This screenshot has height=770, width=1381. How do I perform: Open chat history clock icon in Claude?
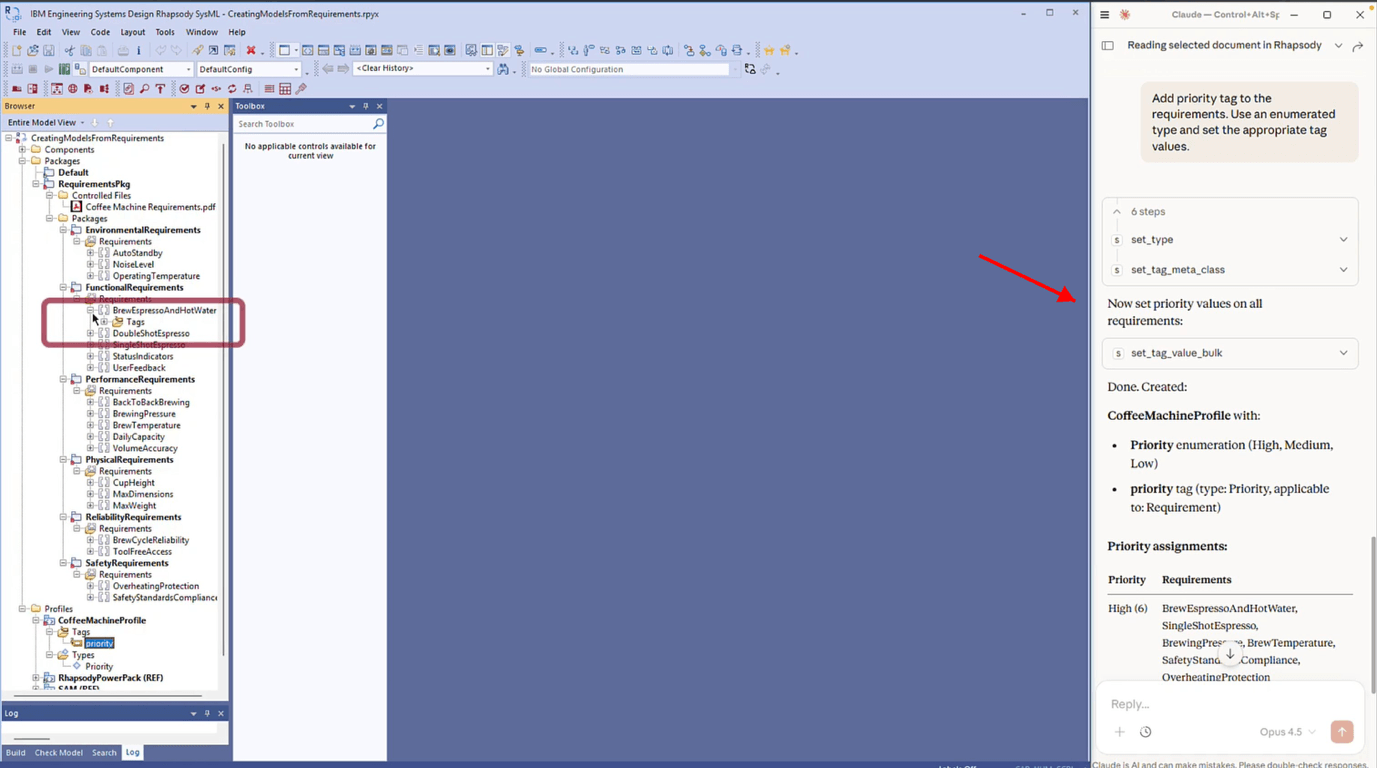point(1146,732)
